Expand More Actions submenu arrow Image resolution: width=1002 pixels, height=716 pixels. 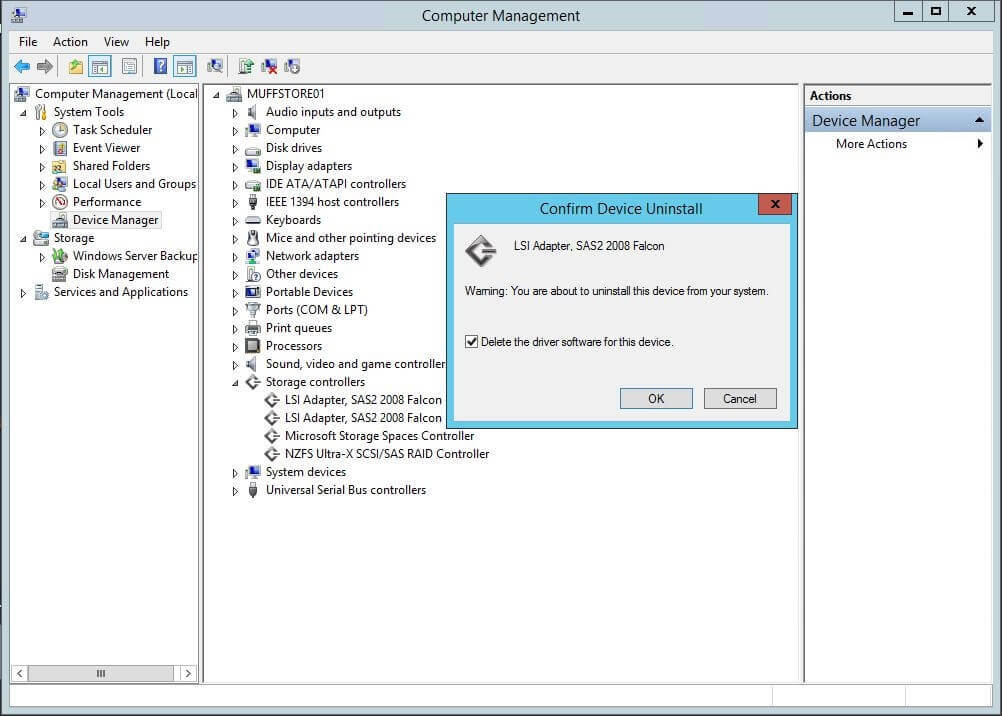[980, 144]
